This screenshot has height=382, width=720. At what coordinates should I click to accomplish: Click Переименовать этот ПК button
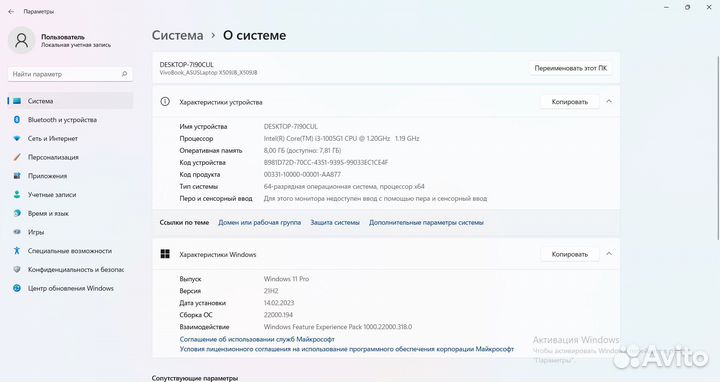(570, 68)
